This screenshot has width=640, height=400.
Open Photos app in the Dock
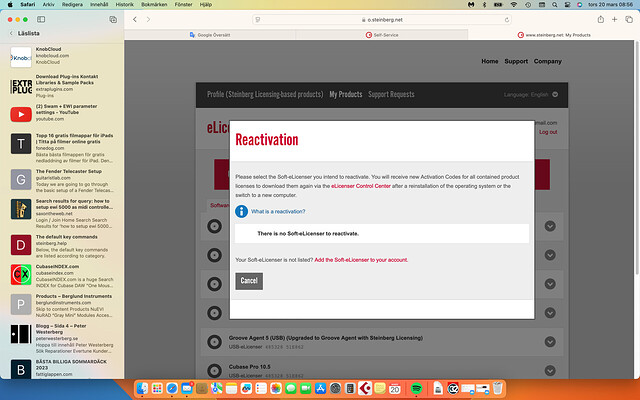(276, 388)
